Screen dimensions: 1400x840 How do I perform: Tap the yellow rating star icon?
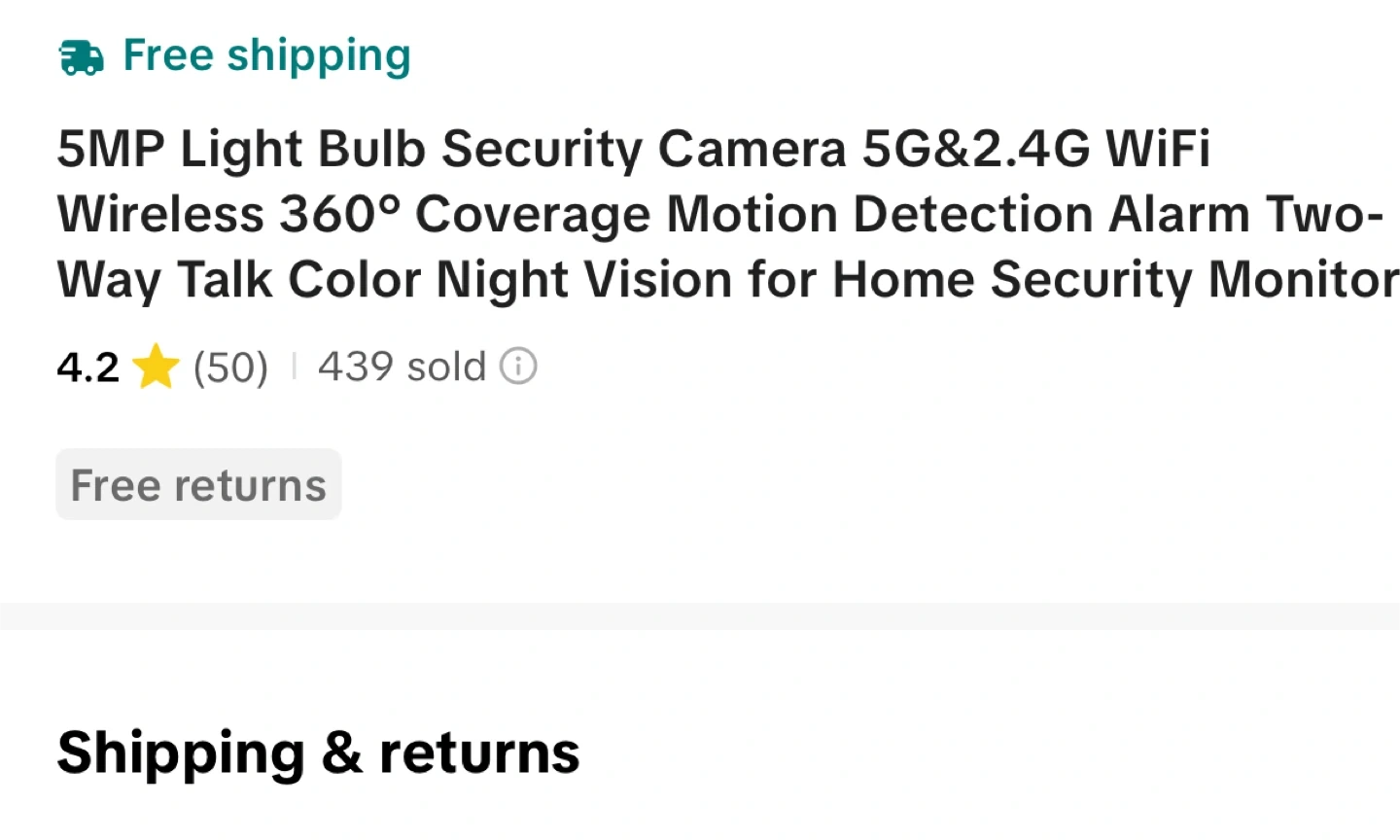(x=156, y=367)
